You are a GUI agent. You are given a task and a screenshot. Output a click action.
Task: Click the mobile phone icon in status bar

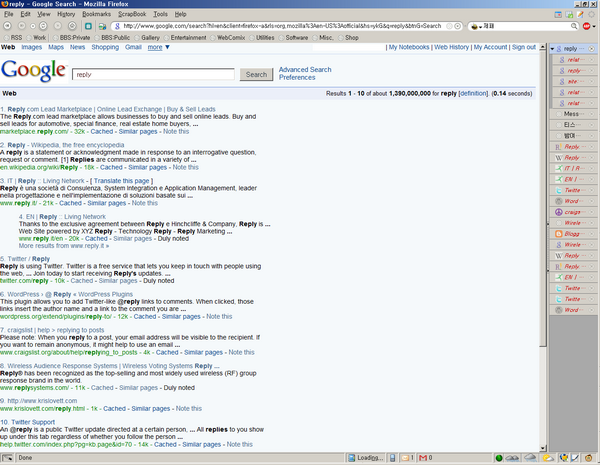point(392,458)
